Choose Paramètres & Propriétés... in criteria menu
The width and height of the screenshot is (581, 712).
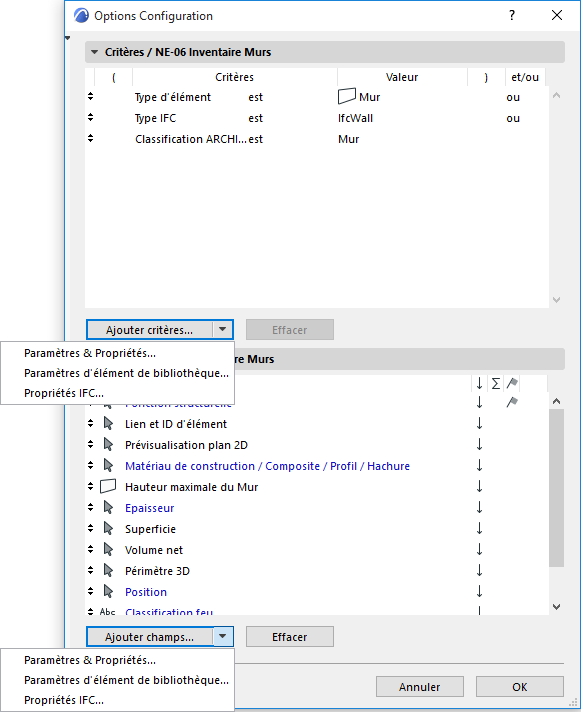click(90, 353)
